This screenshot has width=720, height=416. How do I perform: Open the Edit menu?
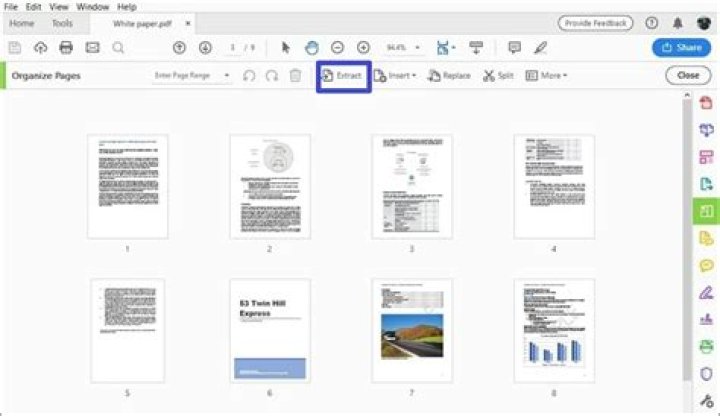[34, 7]
